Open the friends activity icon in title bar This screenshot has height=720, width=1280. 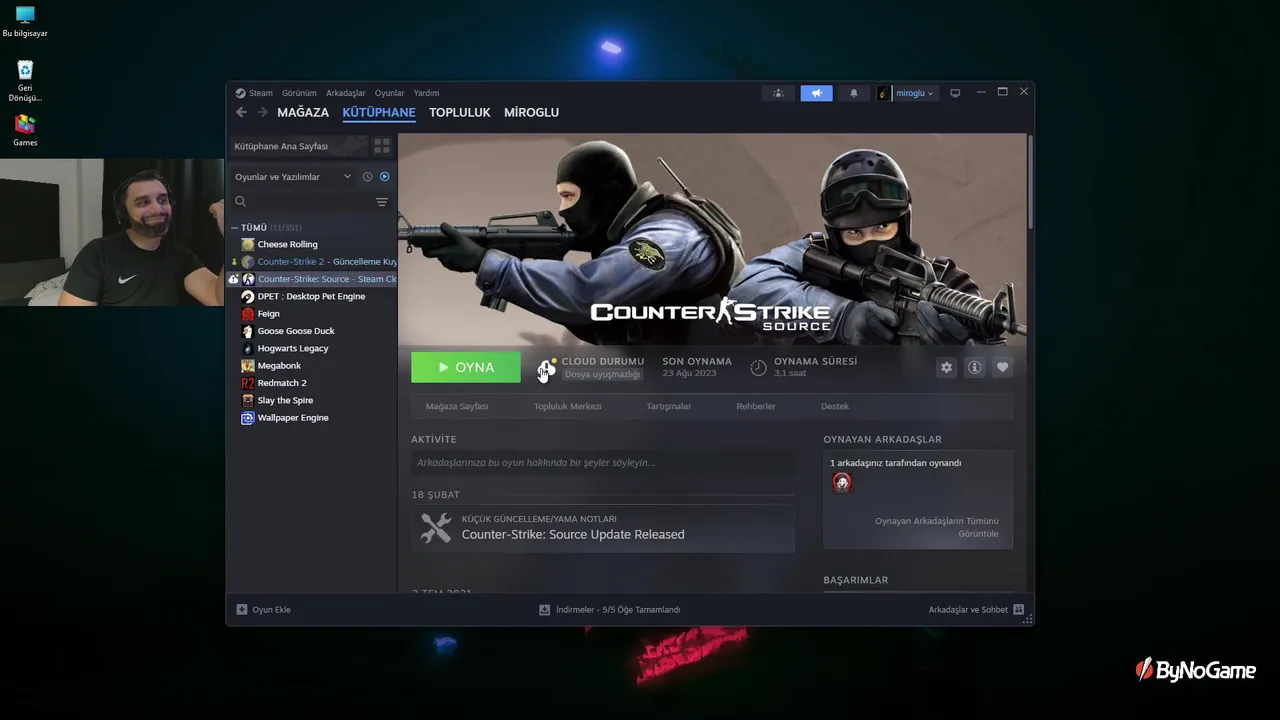coord(778,93)
